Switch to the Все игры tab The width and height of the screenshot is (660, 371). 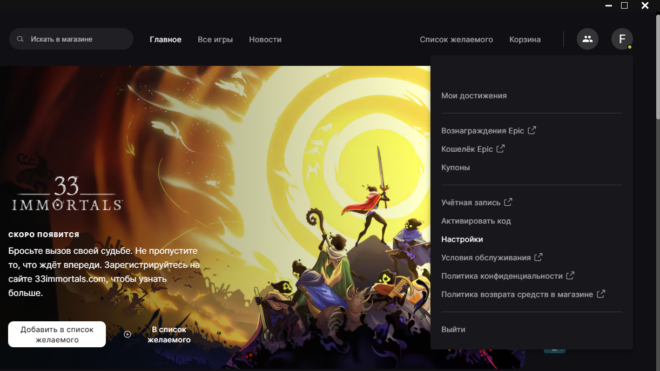click(x=215, y=40)
